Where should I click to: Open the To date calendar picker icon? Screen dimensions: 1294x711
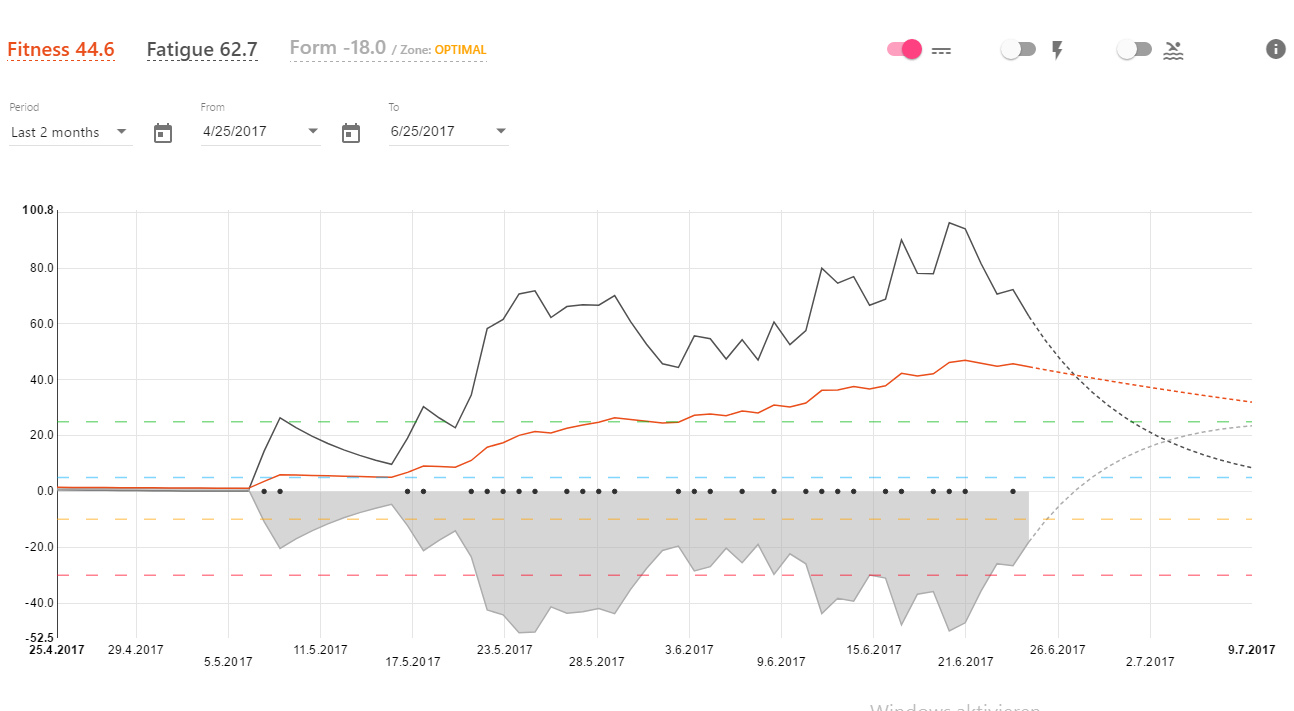coord(351,133)
